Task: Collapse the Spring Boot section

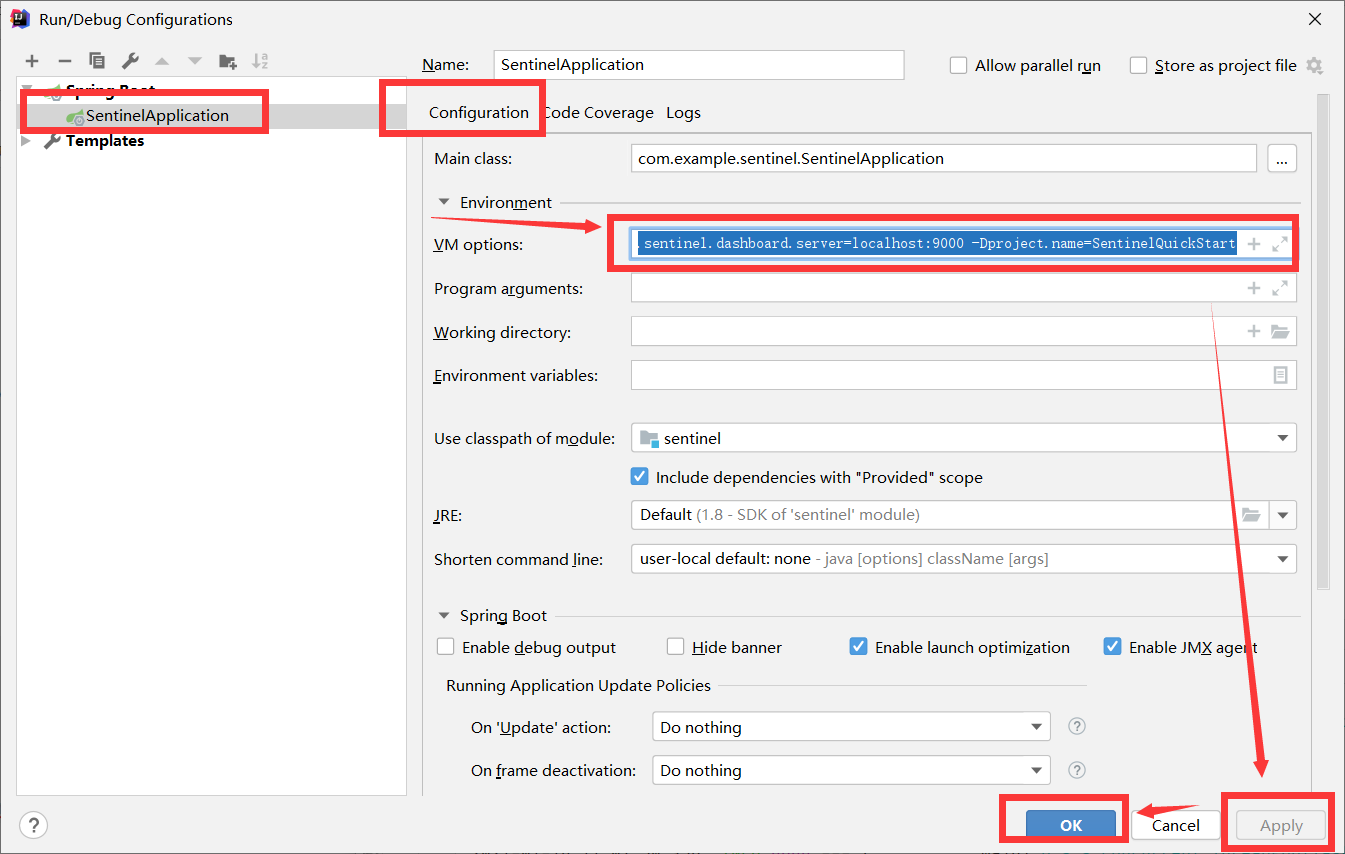Action: (444, 615)
